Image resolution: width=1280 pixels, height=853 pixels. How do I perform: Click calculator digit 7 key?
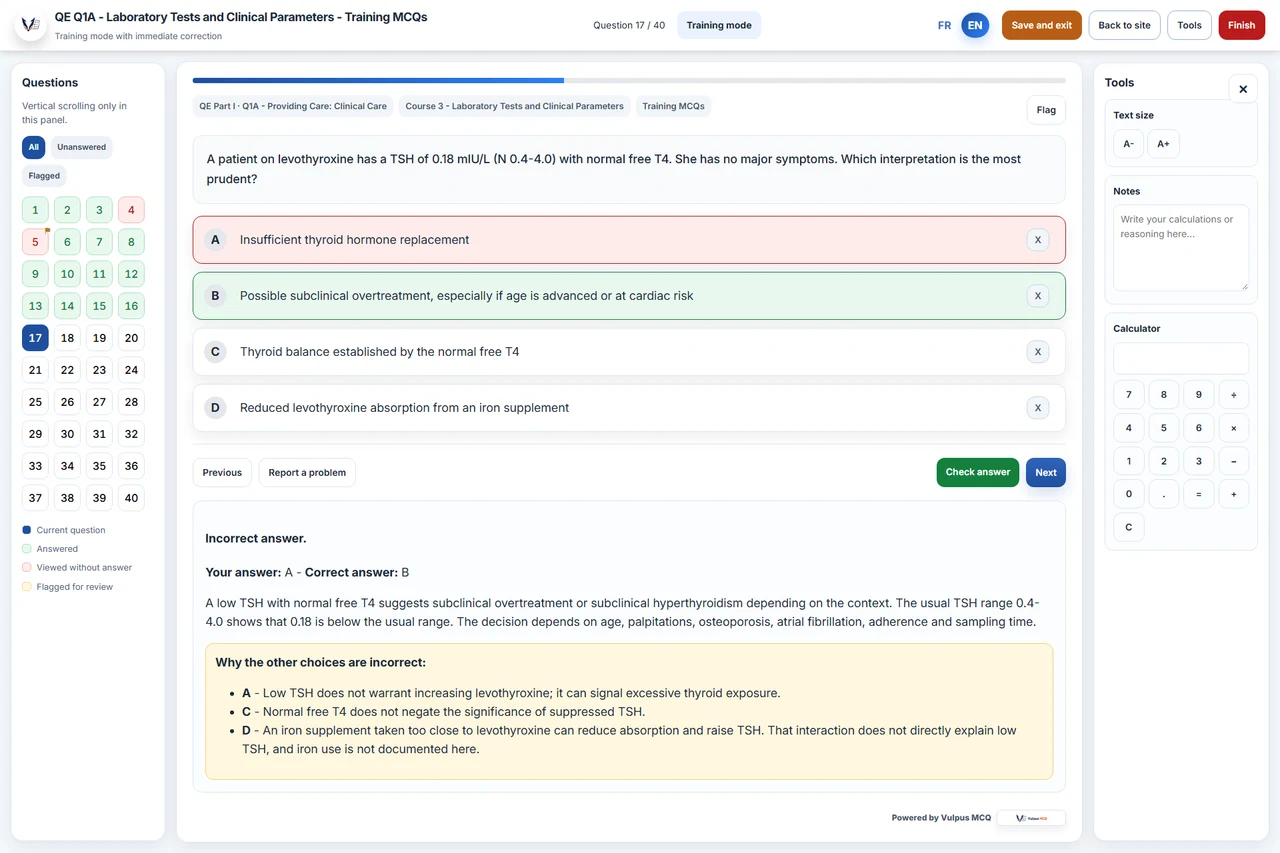1128,395
